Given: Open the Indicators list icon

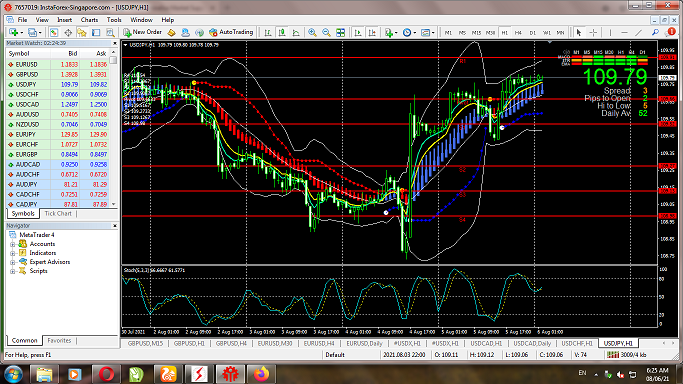Looking at the screenshot, I should (x=388, y=33).
